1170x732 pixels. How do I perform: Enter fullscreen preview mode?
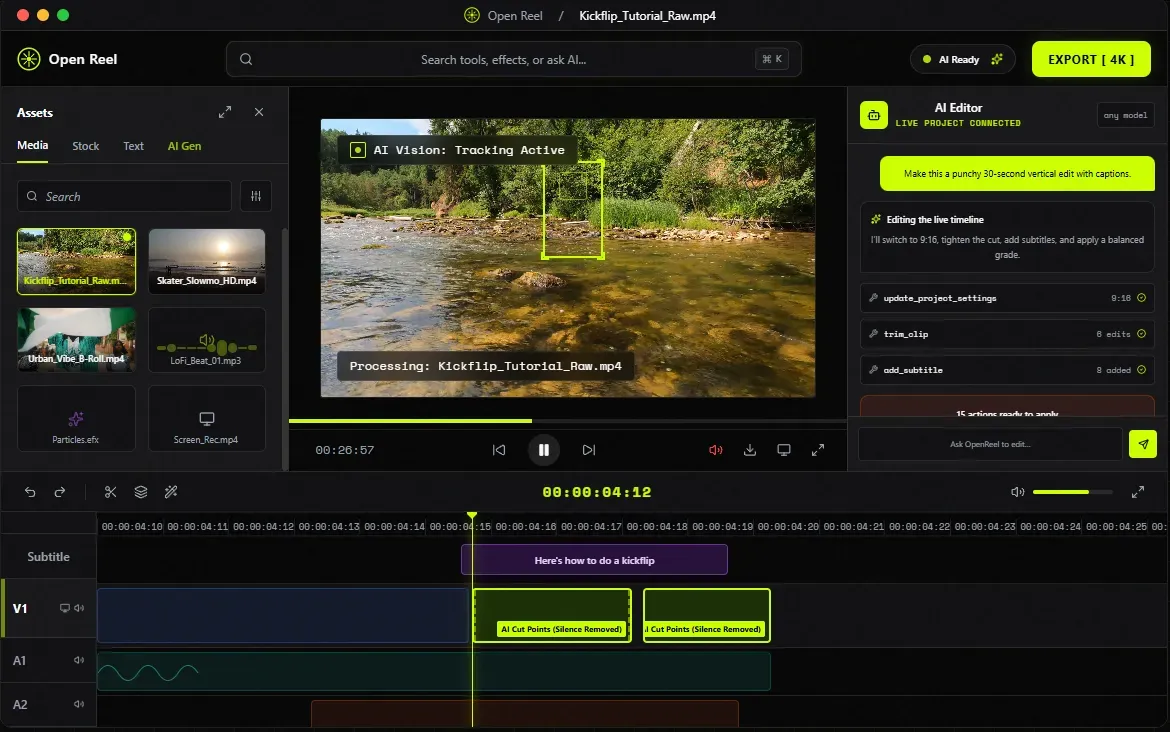coord(818,450)
